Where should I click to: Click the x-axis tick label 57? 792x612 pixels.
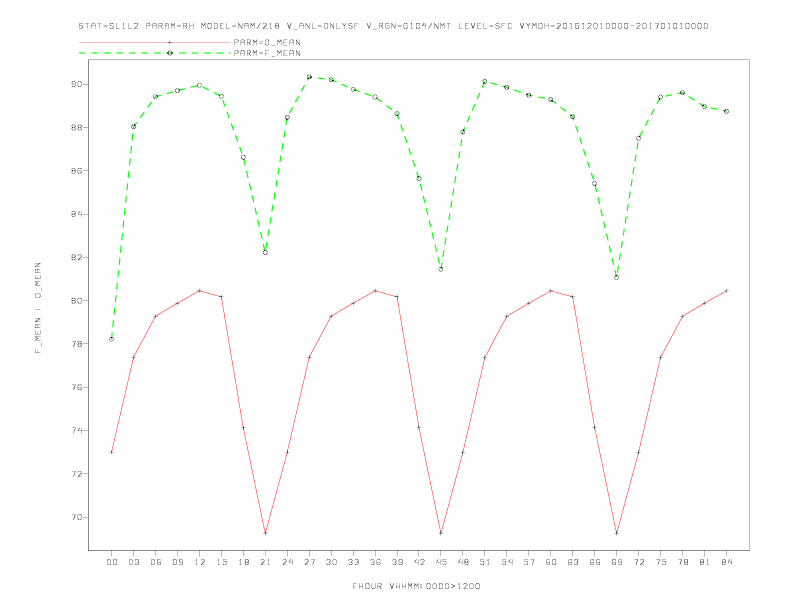pos(529,562)
